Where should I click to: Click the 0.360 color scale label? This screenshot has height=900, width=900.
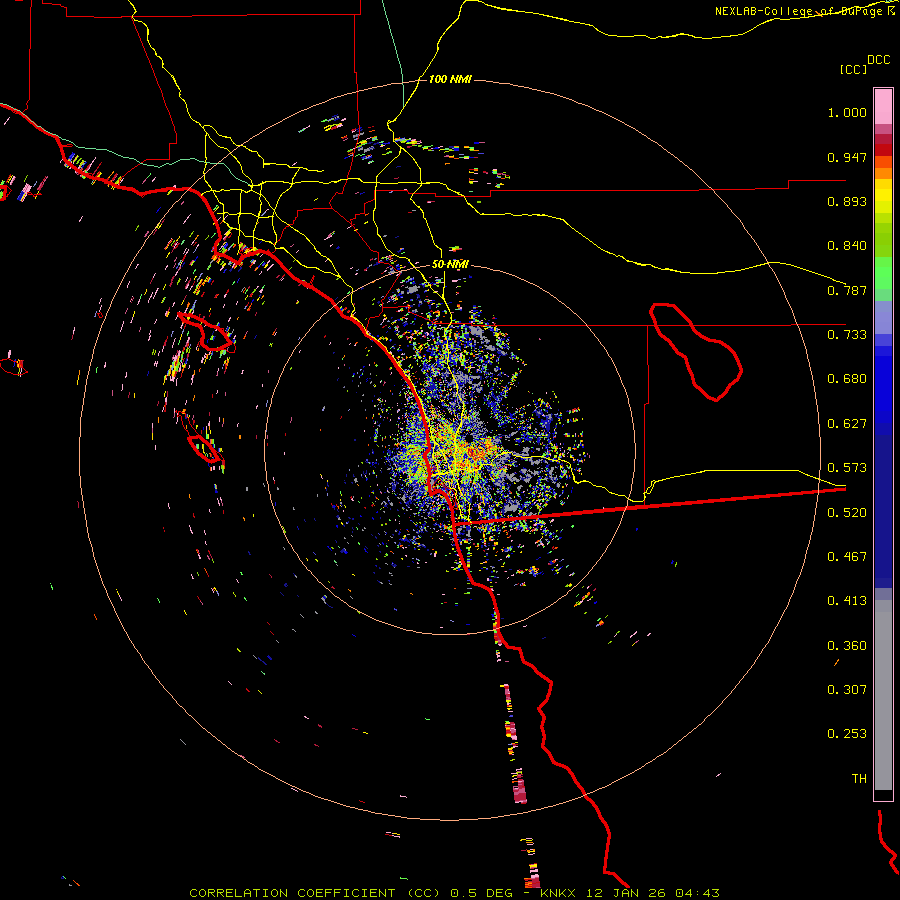(847, 646)
